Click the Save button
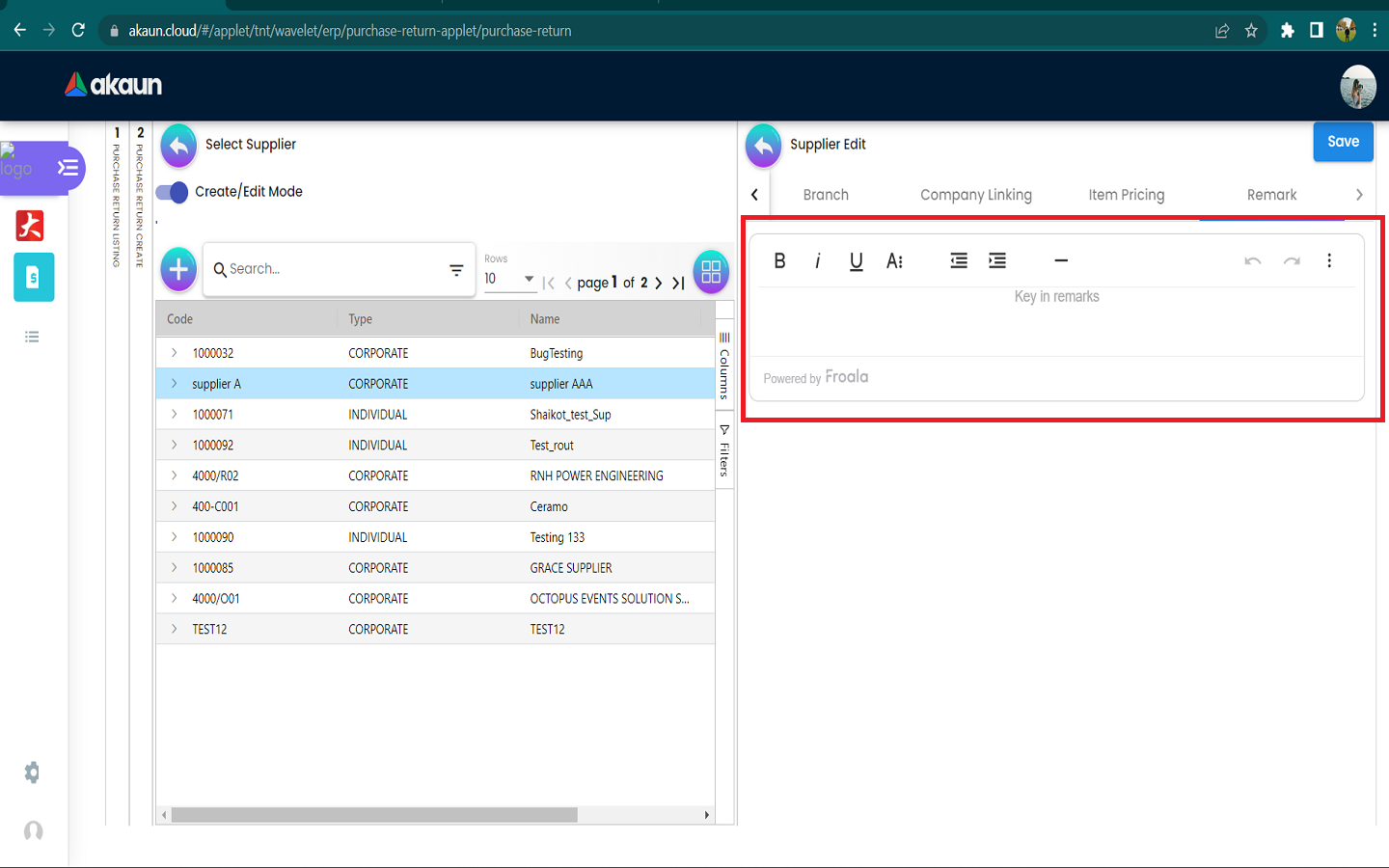Image resolution: width=1389 pixels, height=868 pixels. [x=1343, y=142]
